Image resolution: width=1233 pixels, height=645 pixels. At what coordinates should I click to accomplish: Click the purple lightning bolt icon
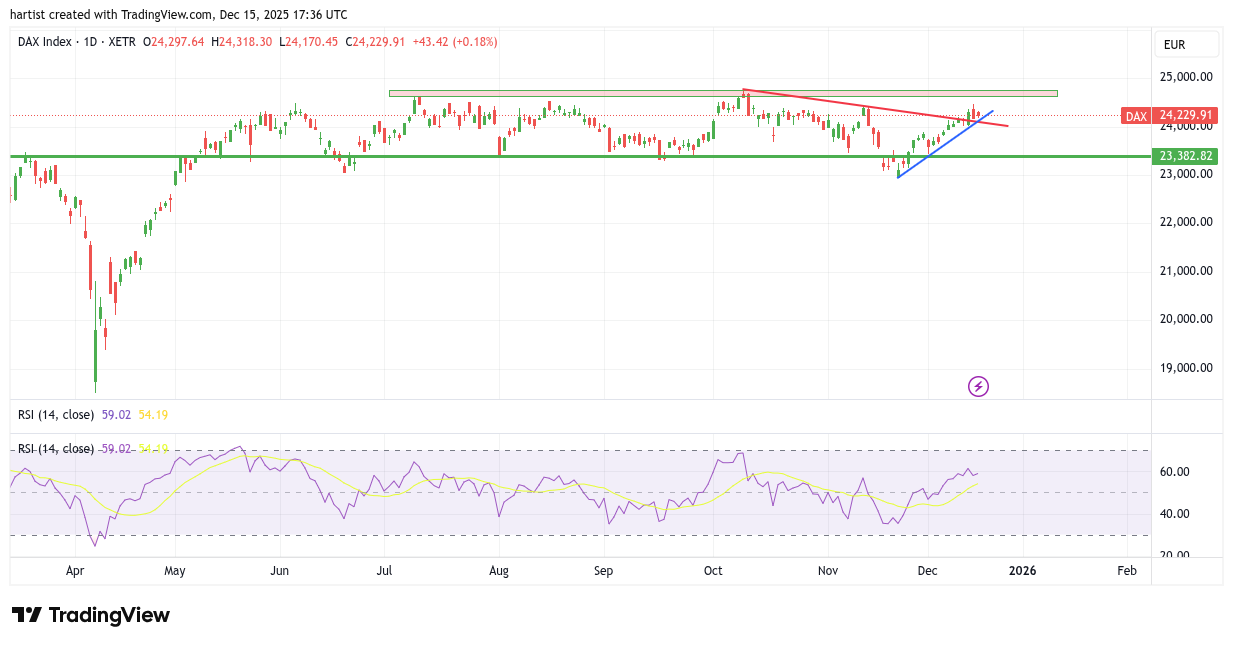[978, 386]
